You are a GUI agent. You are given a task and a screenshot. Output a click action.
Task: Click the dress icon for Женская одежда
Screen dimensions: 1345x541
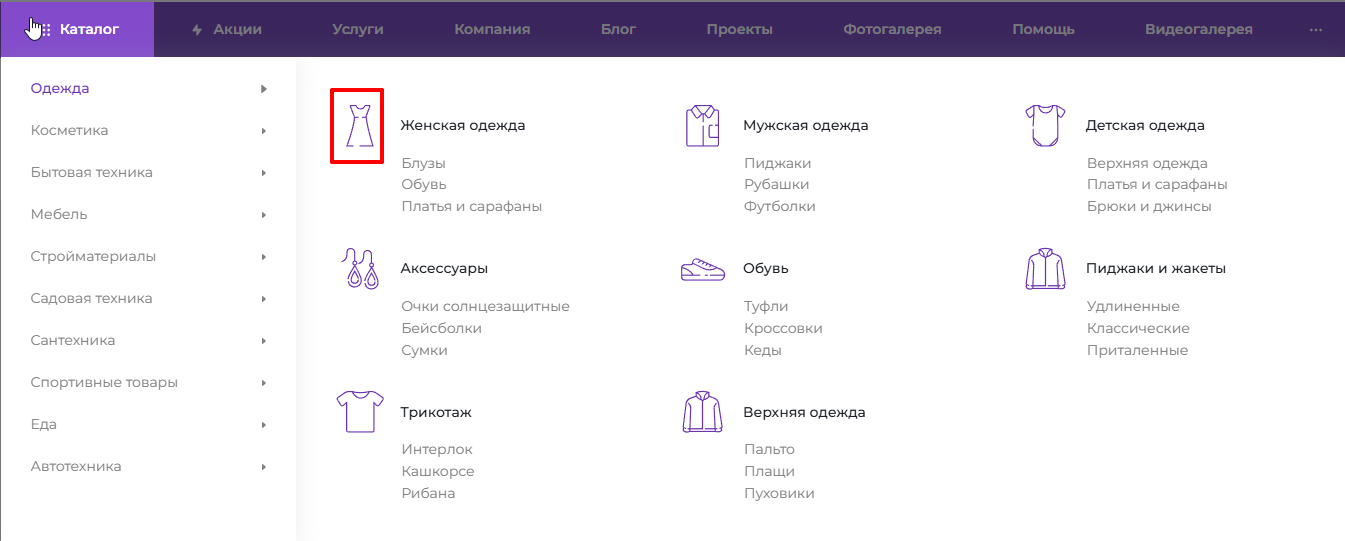tap(358, 126)
